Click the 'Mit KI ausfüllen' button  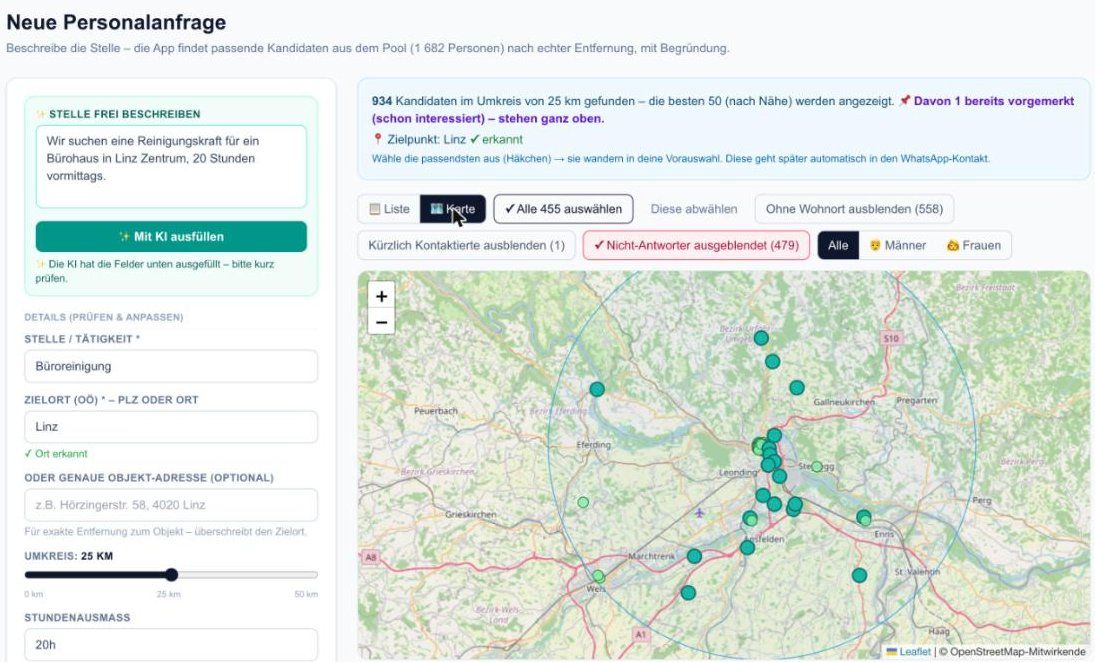click(171, 237)
